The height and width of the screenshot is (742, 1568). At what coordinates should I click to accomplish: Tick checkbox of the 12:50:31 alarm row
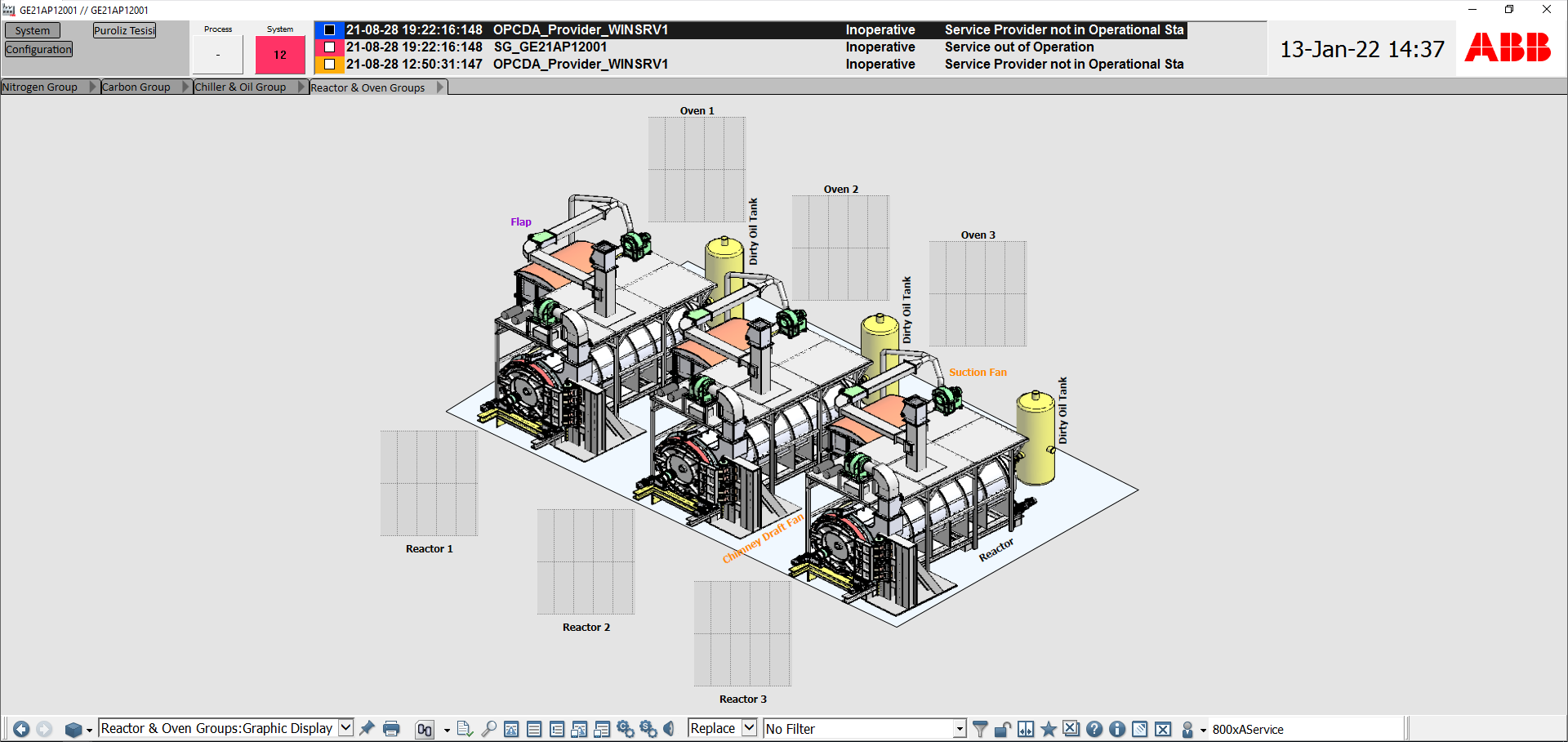point(330,65)
